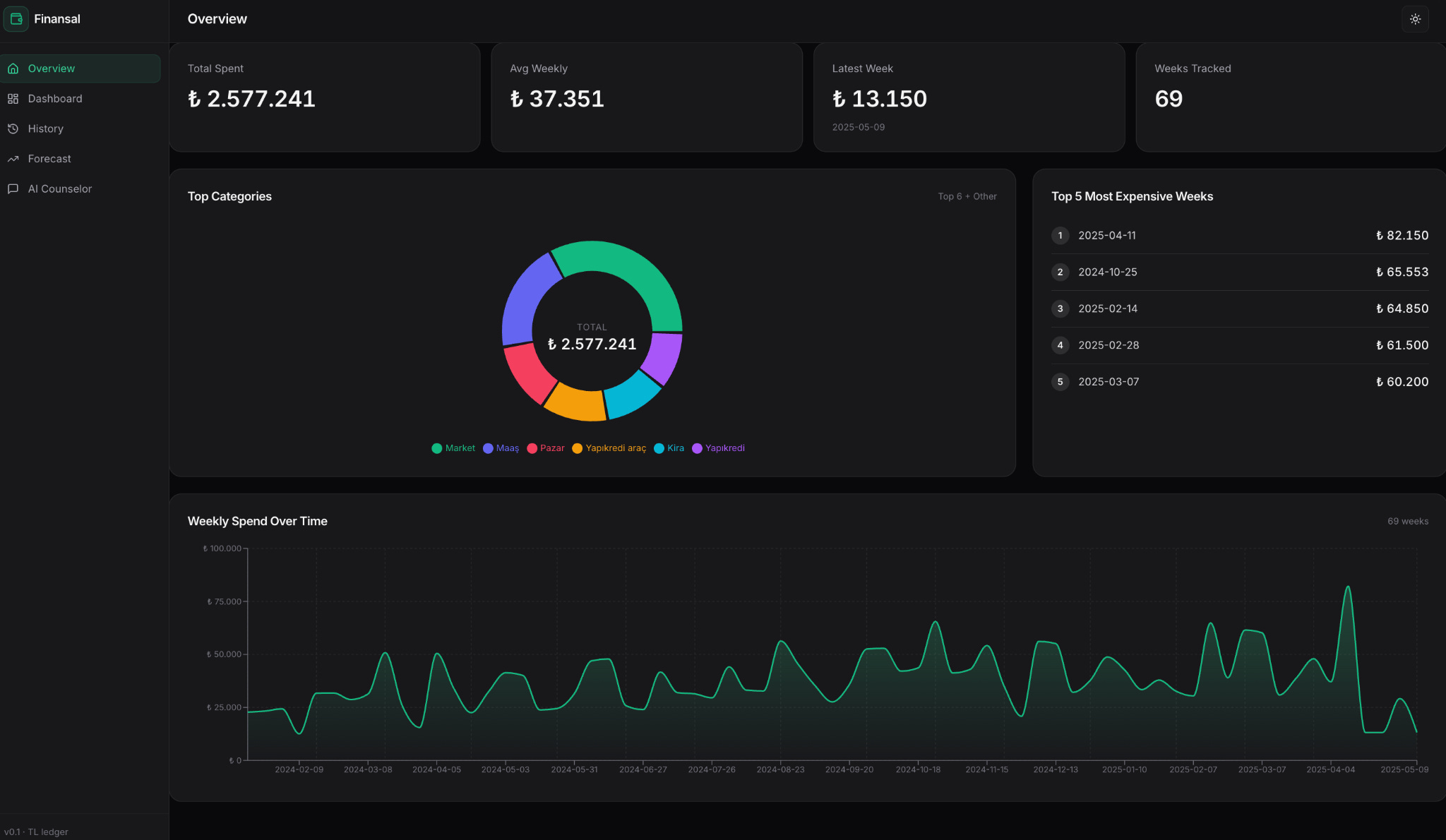Click the orange donut segment

coord(575,404)
